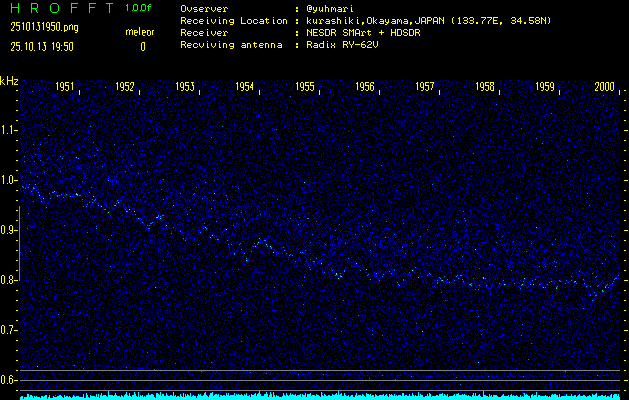Select the 2000 time marker
The height and width of the screenshot is (400, 629).
[x=604, y=88]
